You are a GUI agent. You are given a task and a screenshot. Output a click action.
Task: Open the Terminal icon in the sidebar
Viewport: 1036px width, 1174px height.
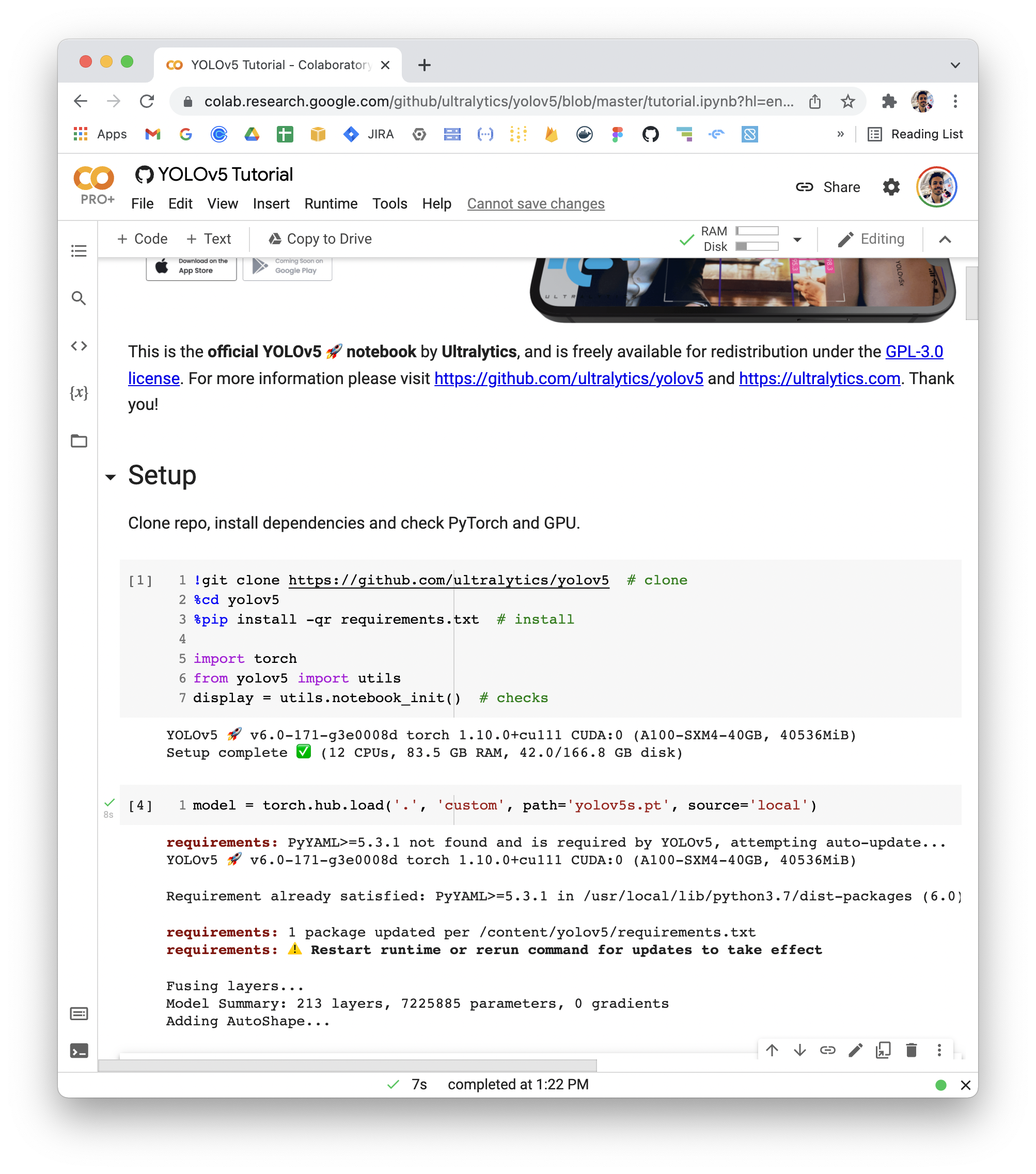click(x=79, y=1051)
